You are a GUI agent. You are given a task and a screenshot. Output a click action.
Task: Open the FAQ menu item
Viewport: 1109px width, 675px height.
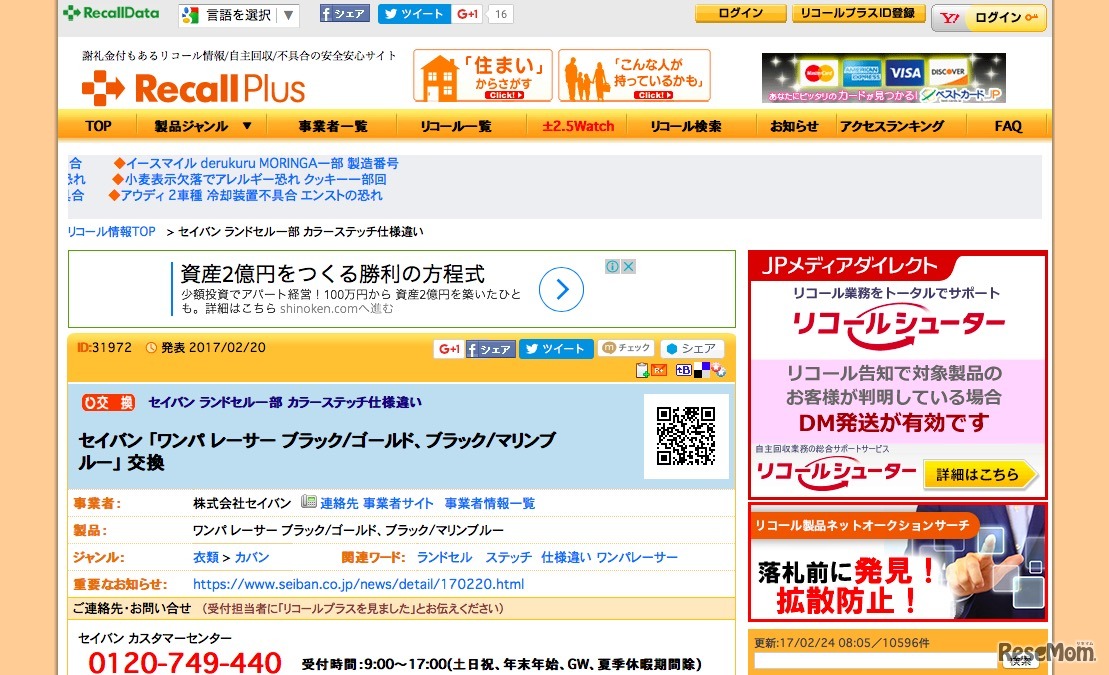(1008, 125)
